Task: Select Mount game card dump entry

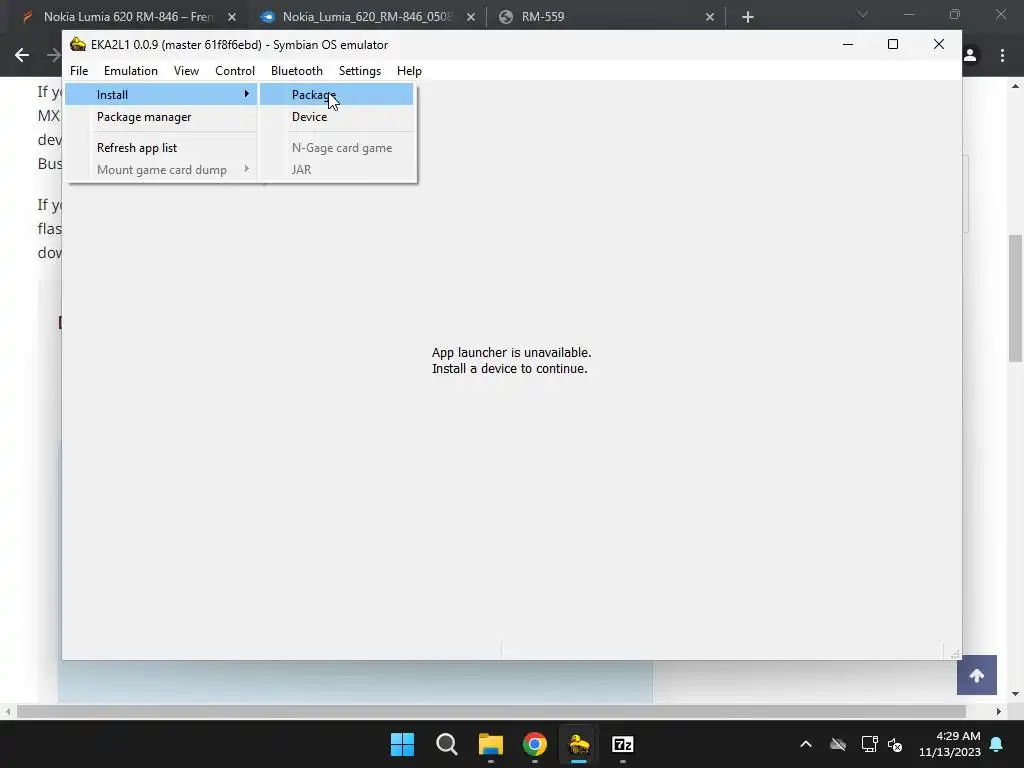Action: pyautogui.click(x=161, y=170)
